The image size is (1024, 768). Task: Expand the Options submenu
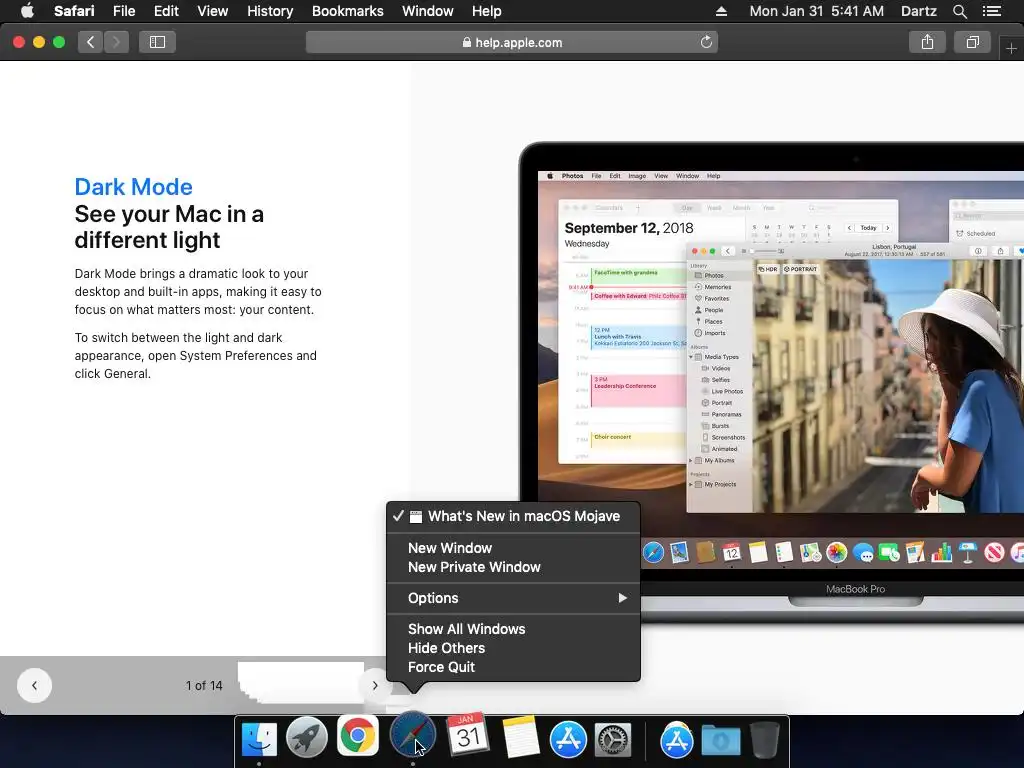coord(513,598)
